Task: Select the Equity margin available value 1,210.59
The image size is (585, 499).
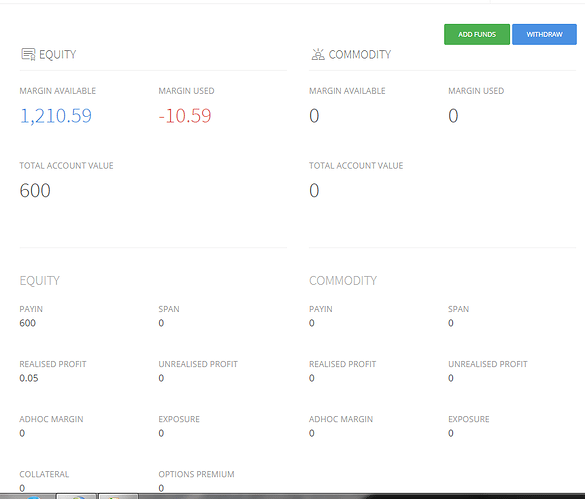Action: point(56,116)
